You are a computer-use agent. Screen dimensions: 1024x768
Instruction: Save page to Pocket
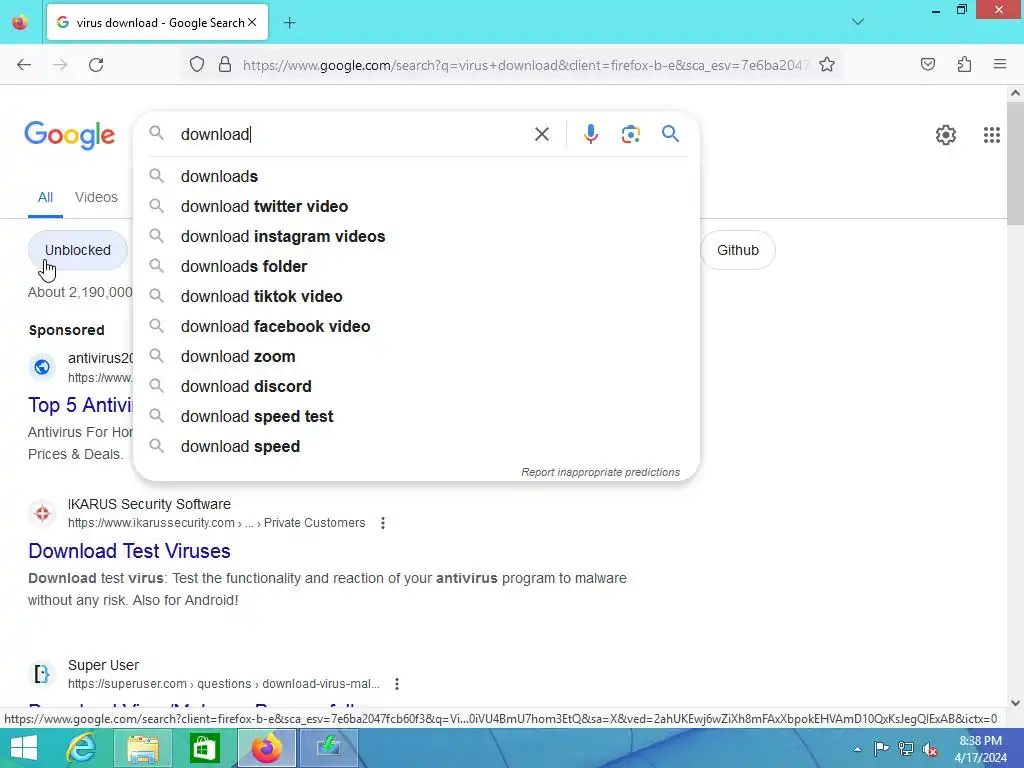click(x=927, y=65)
